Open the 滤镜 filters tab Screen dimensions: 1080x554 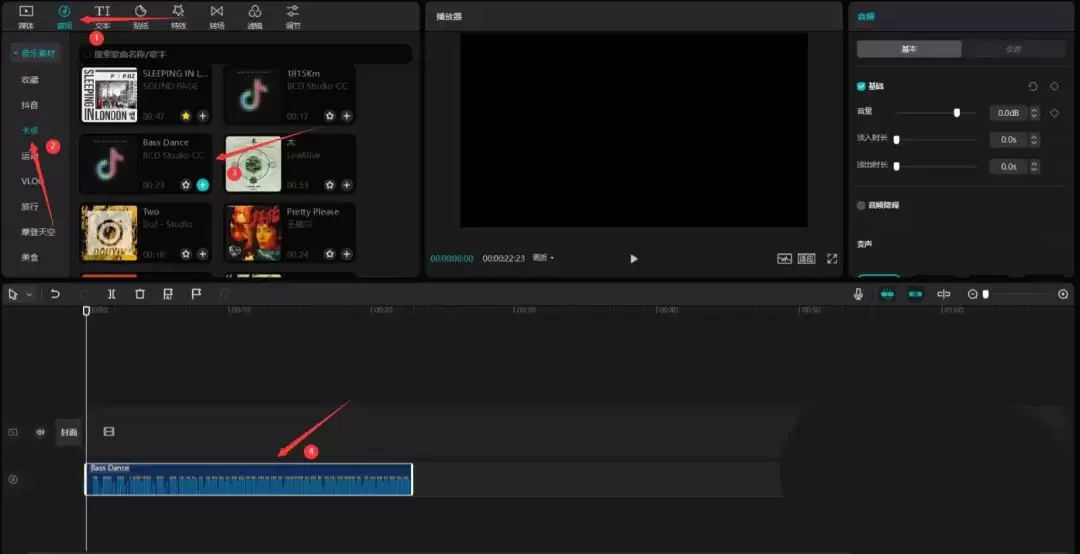click(x=255, y=17)
